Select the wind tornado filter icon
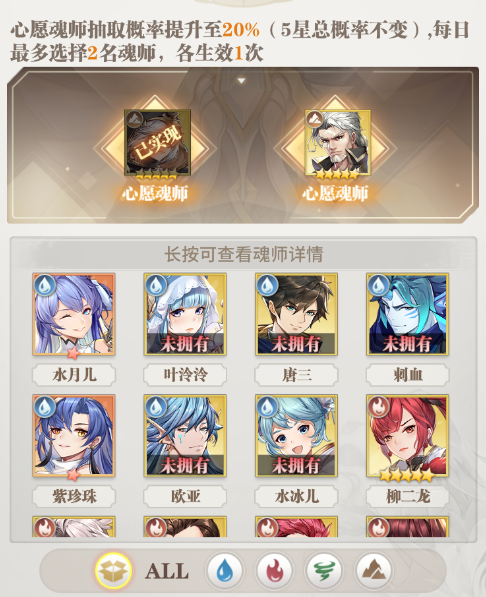486x597 pixels. click(323, 570)
